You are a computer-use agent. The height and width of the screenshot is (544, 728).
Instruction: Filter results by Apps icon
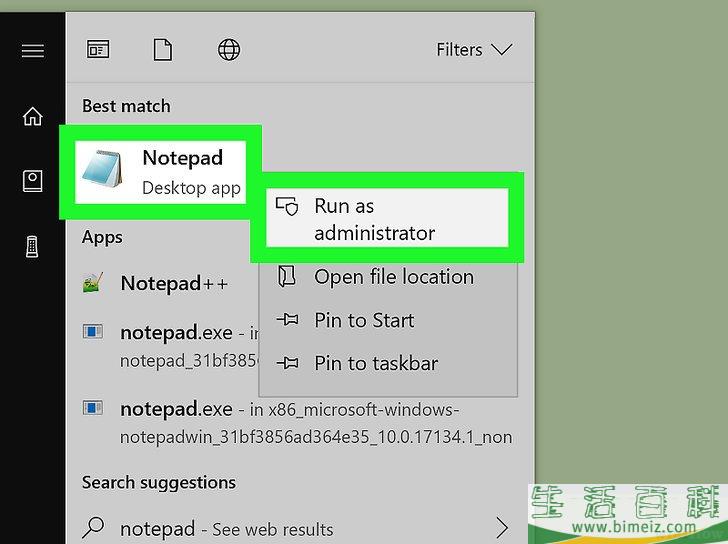98,49
